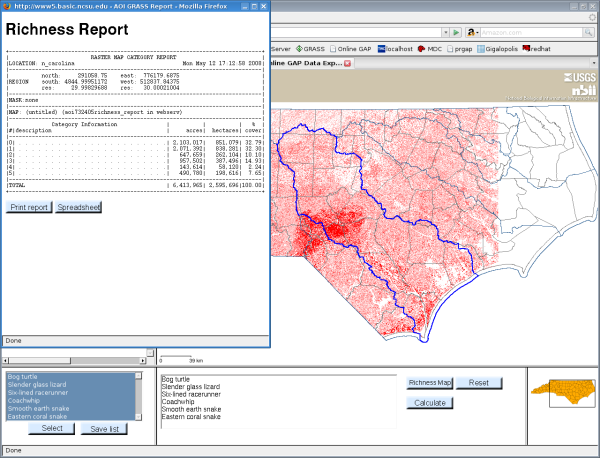Image resolution: width=600 pixels, height=458 pixels.
Task: Click the nbii logo
Action: [584, 90]
